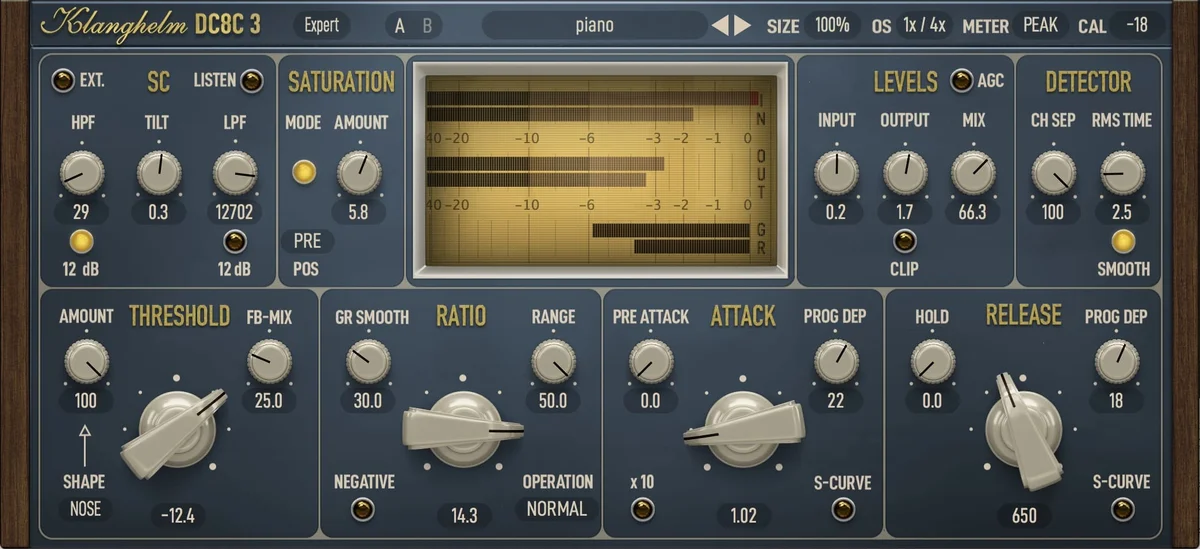Click the NOSE shape button
The height and width of the screenshot is (549, 1200).
pos(85,508)
